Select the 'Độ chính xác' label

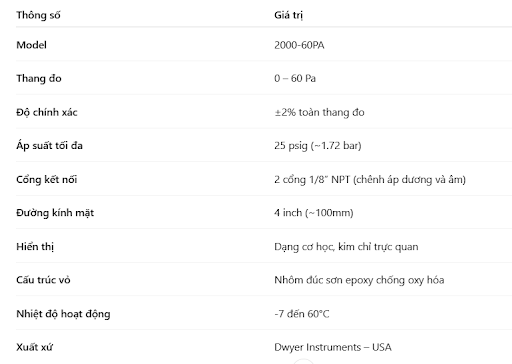(47, 112)
